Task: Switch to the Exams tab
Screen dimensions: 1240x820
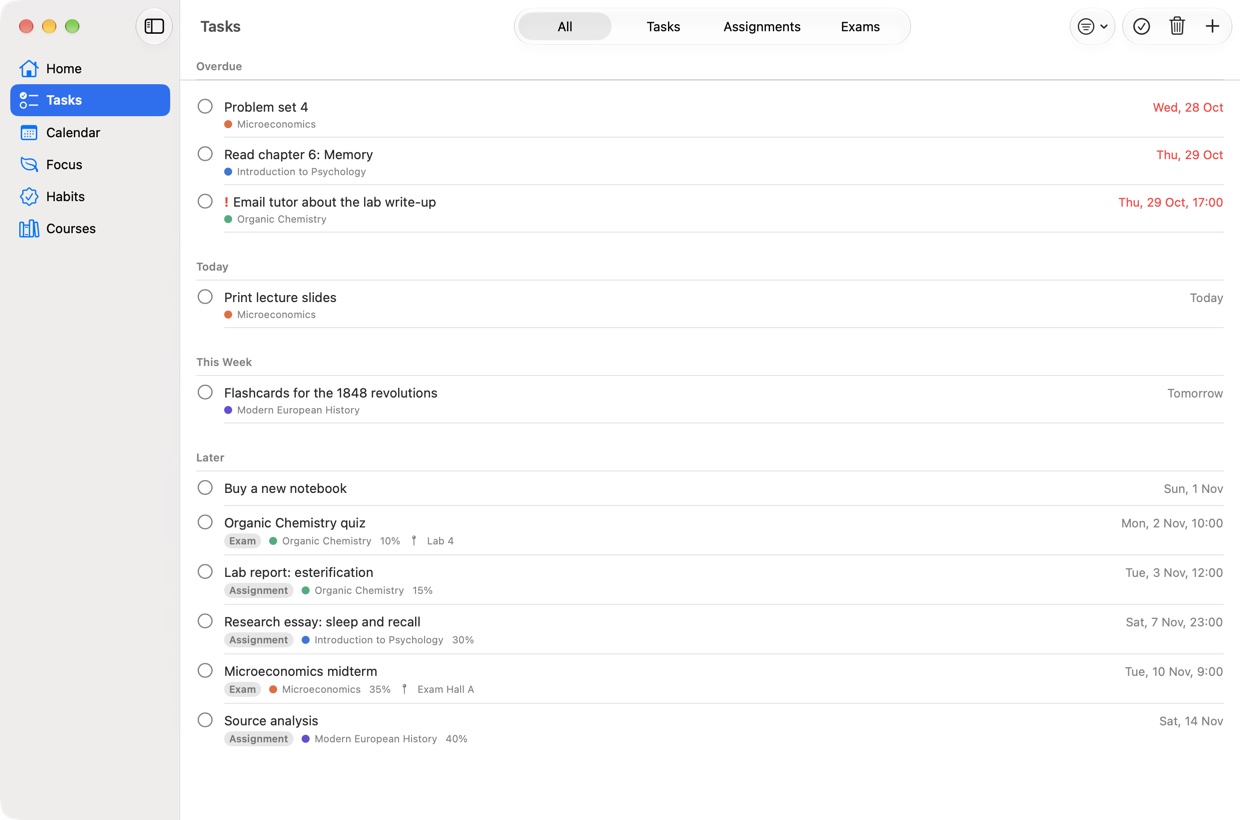Action: click(x=860, y=27)
